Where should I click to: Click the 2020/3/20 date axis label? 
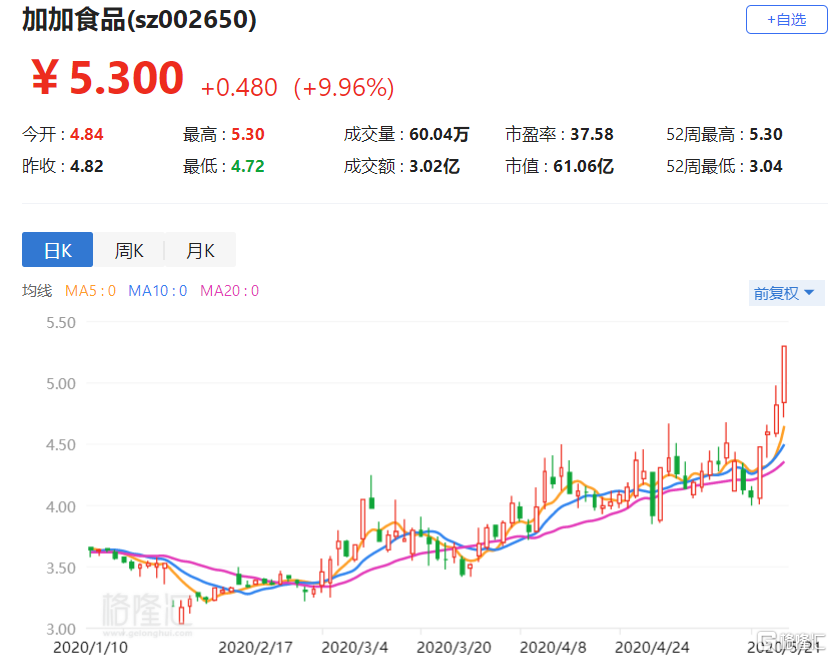[x=454, y=647]
